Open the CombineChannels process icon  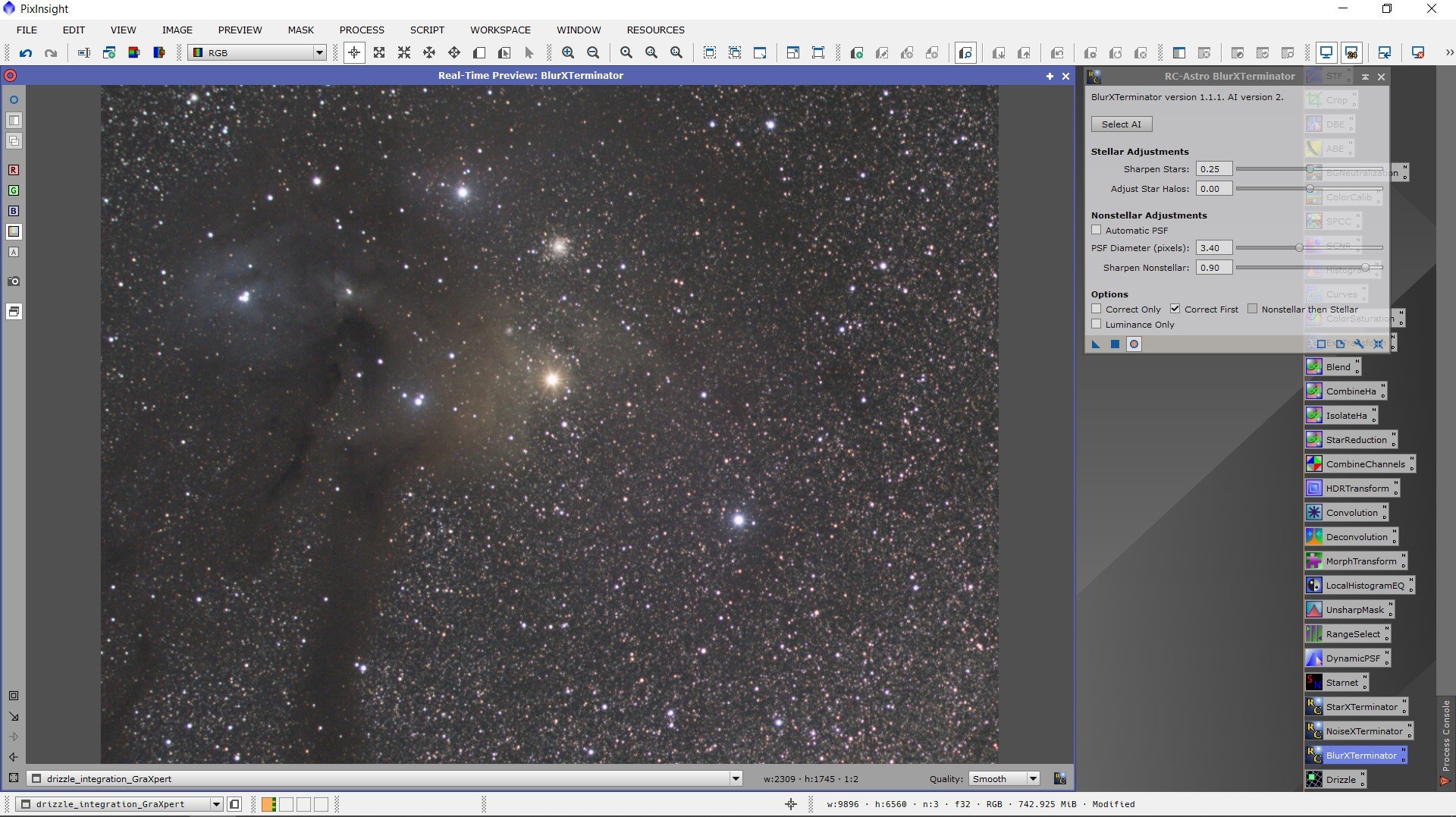1360,464
